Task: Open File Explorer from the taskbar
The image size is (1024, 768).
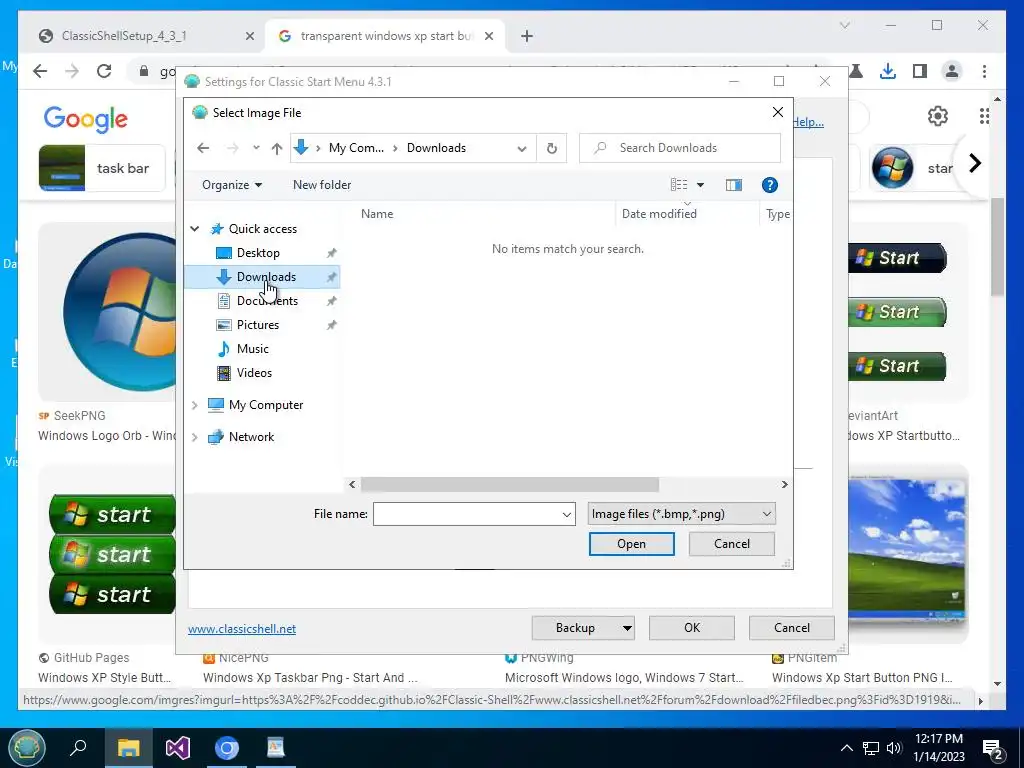Action: point(128,747)
